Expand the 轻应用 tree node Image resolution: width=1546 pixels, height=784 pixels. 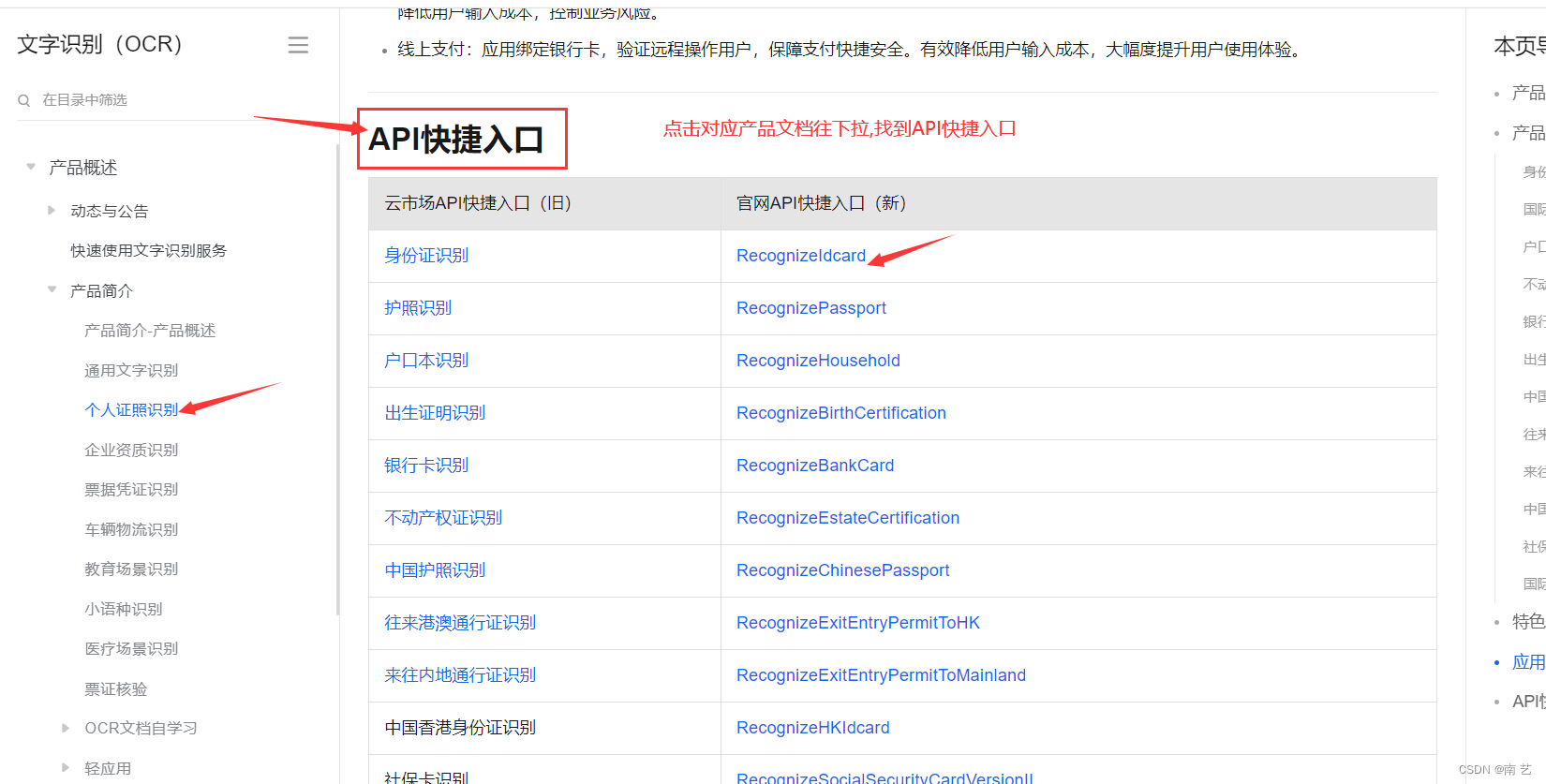[x=66, y=767]
